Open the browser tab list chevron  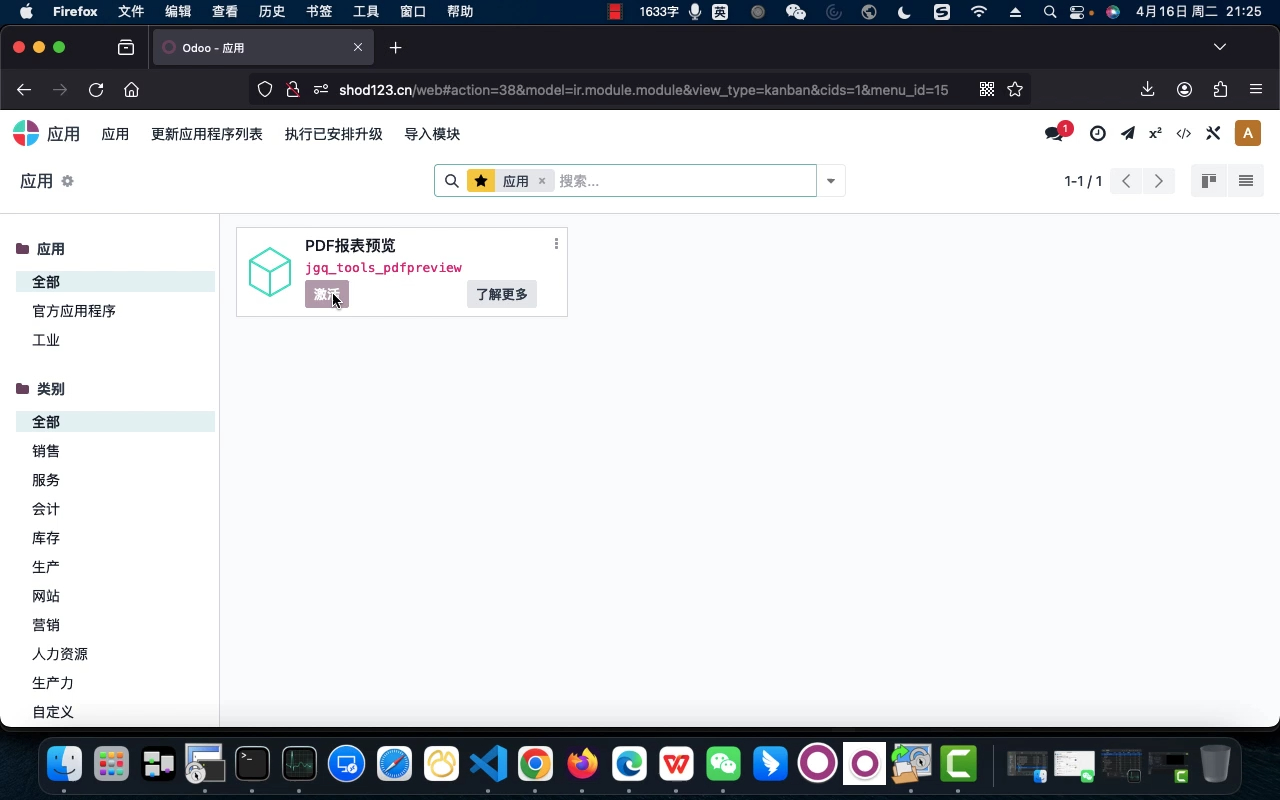(1219, 47)
